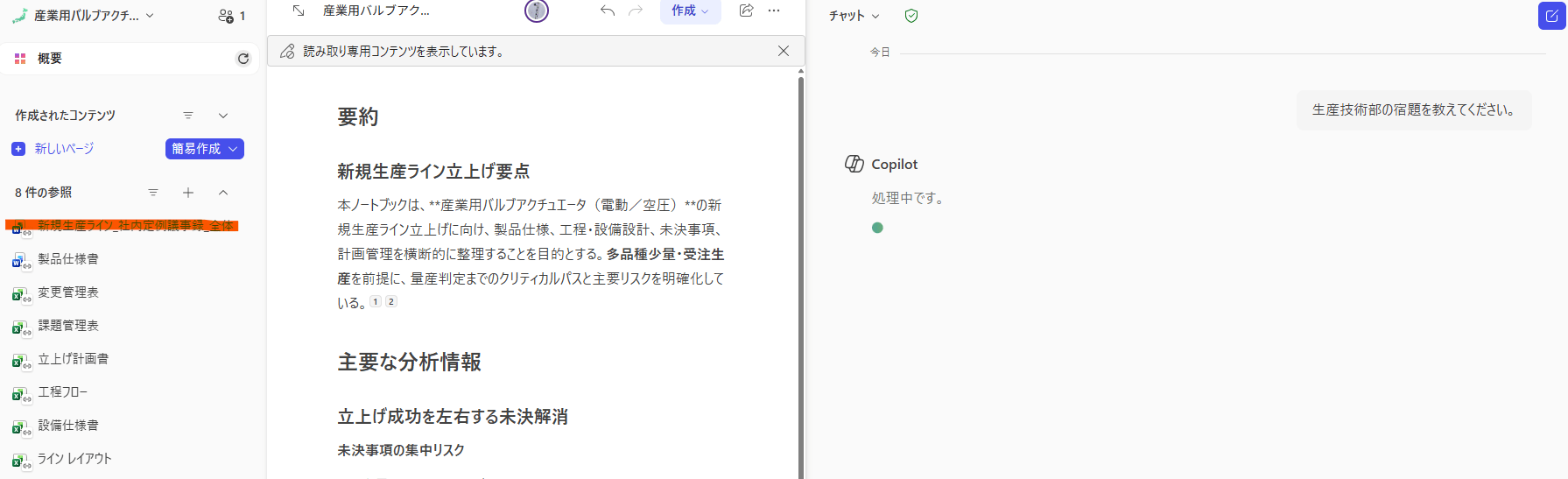The height and width of the screenshot is (479, 1568).
Task: Collapse the 8 件の参照 section
Action: (x=223, y=193)
